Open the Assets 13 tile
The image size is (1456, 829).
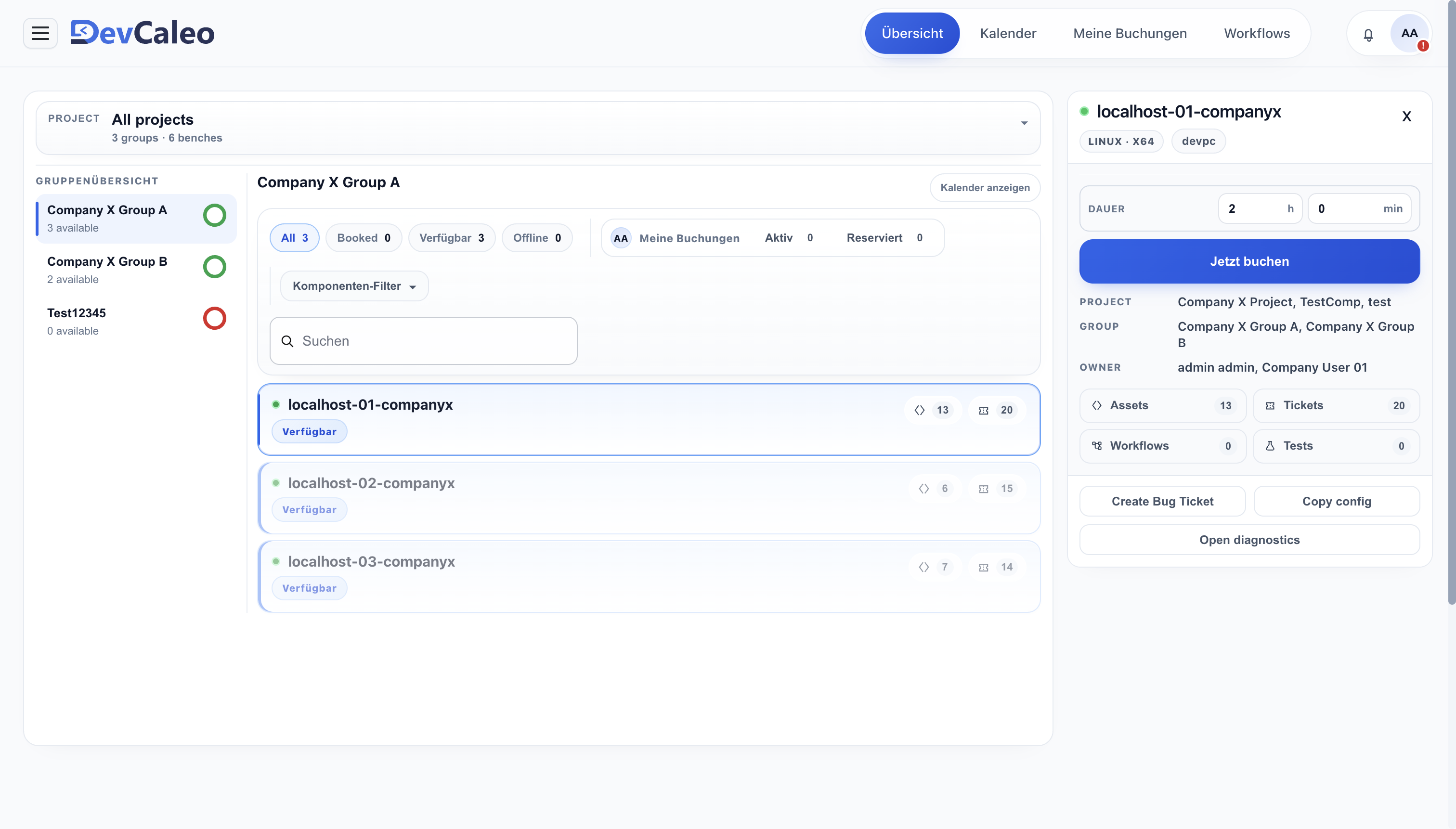click(1162, 405)
